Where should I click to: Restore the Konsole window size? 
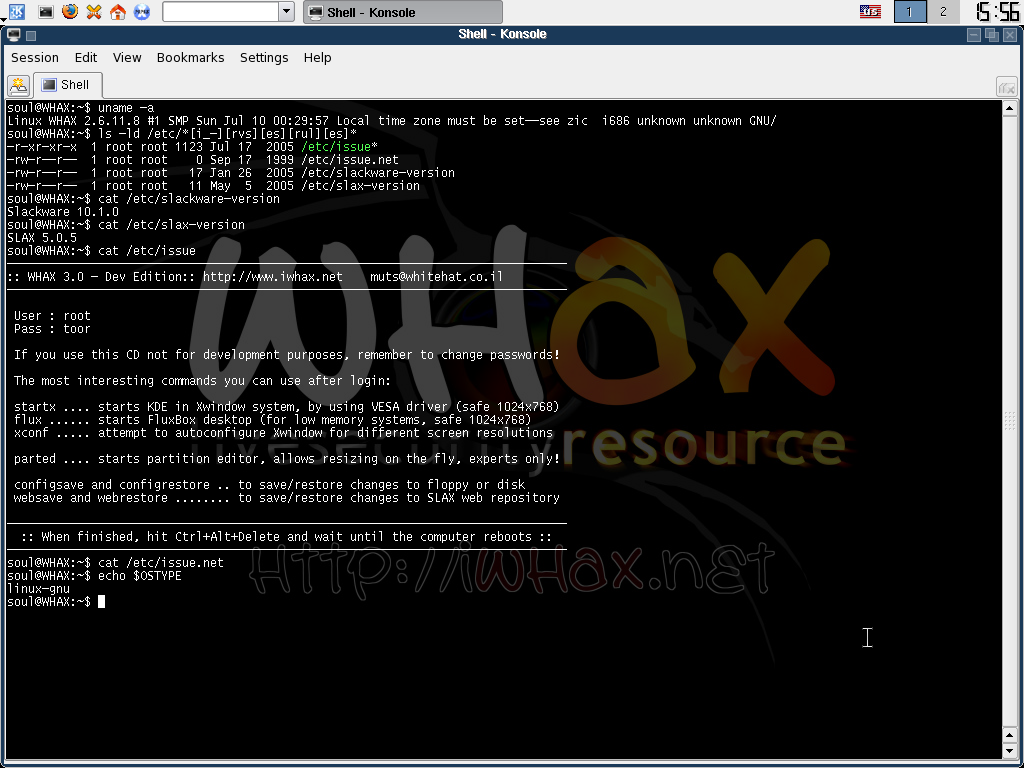(991, 35)
